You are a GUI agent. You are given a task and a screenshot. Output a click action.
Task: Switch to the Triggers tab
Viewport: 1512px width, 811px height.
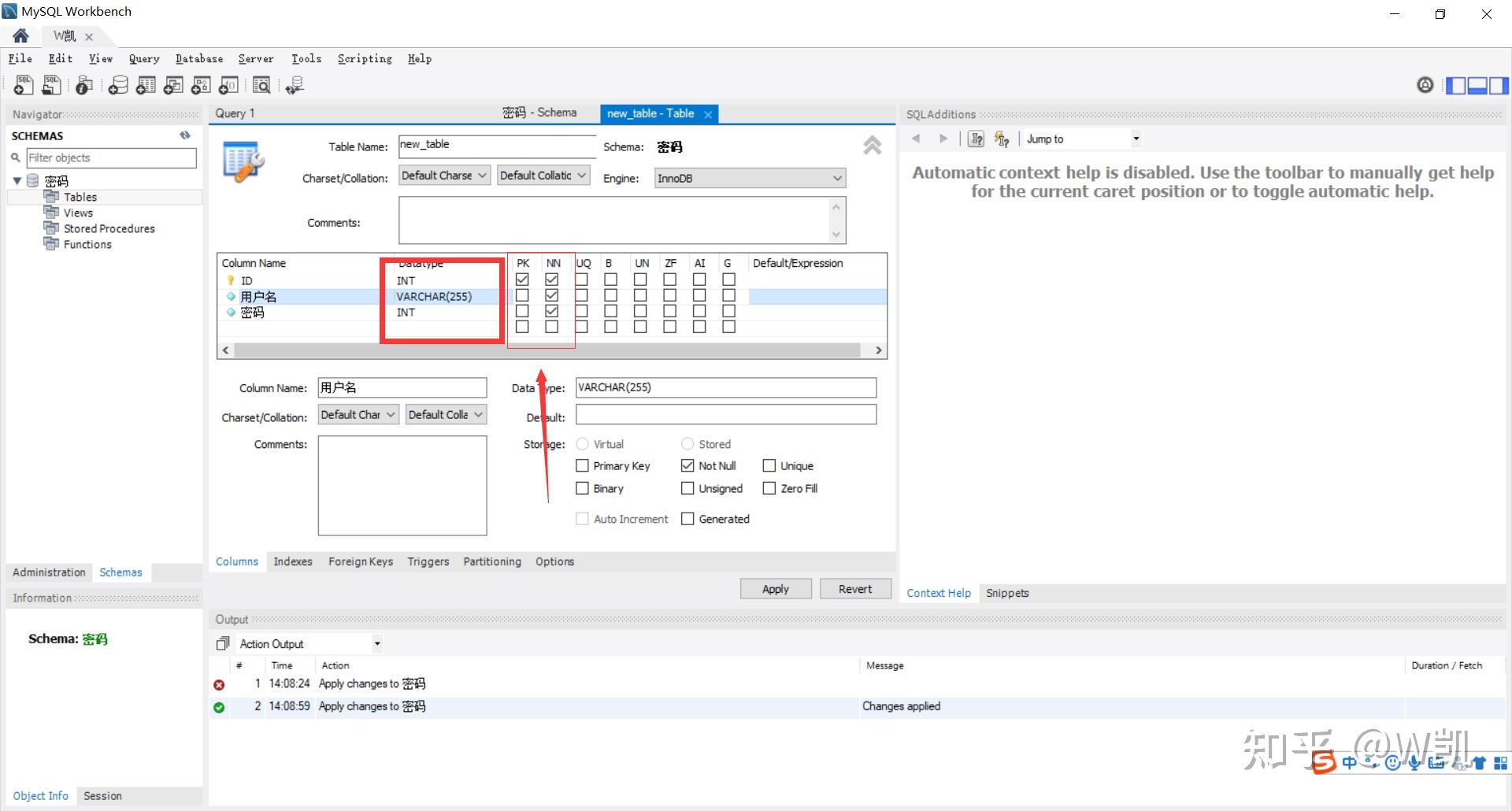coord(428,561)
